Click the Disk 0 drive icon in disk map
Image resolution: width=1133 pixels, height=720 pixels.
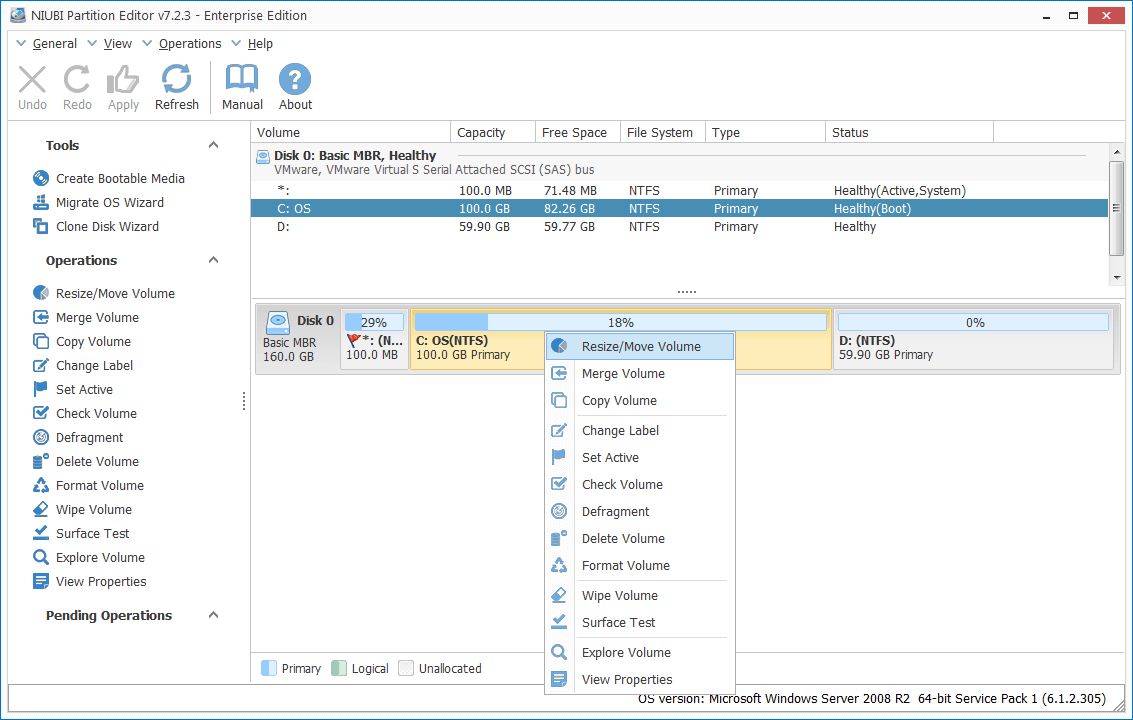tap(277, 322)
